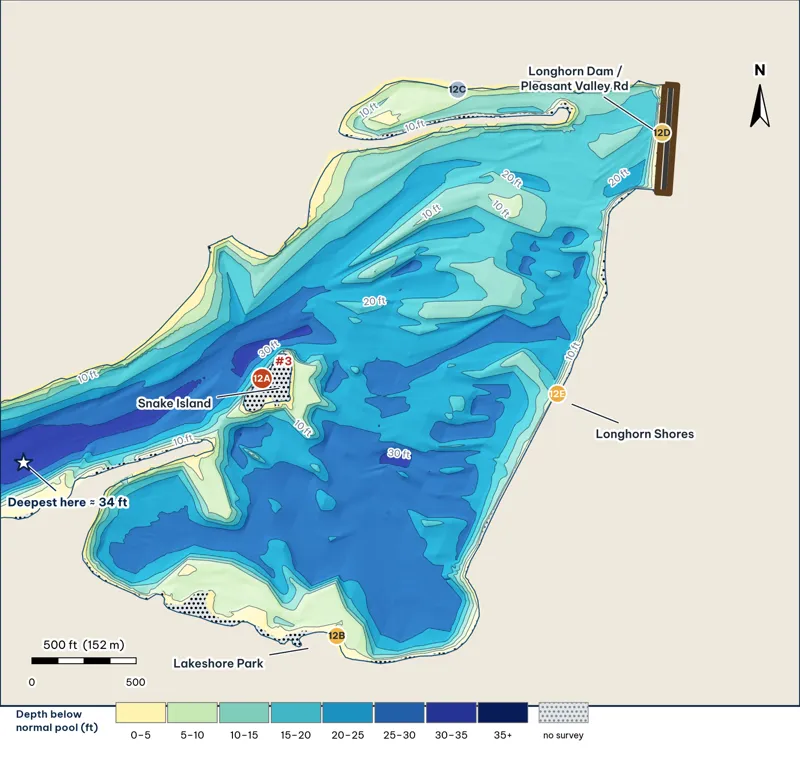Click the red #3 label
The height and width of the screenshot is (760, 800).
283,361
